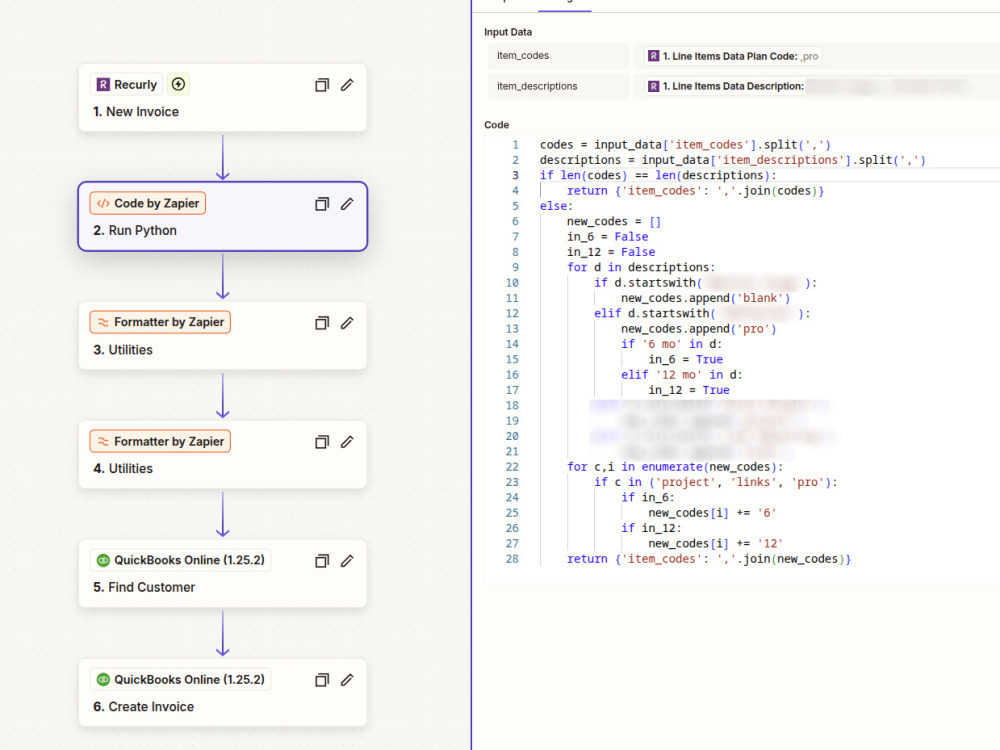Click final return line joining new_codes
The image size is (1000, 750).
[x=709, y=559]
